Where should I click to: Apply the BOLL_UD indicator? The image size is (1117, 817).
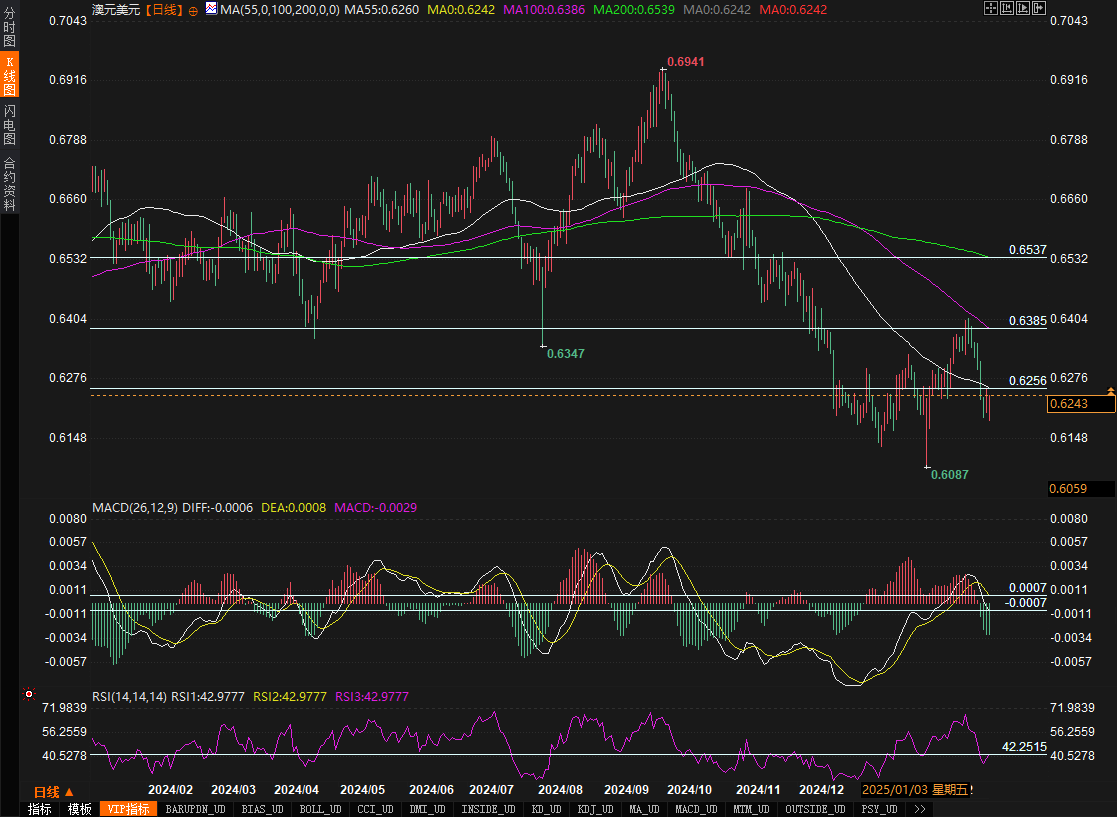(320, 809)
